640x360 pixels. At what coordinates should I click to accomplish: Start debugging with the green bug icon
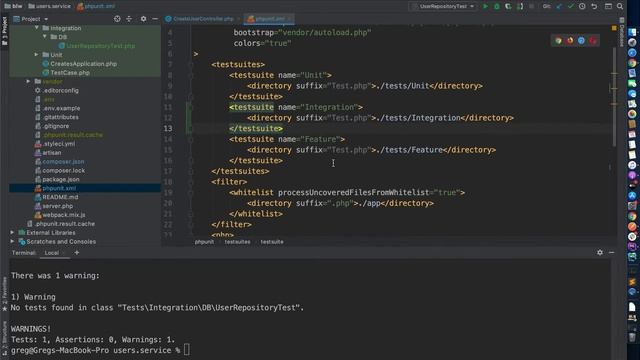[497, 6]
